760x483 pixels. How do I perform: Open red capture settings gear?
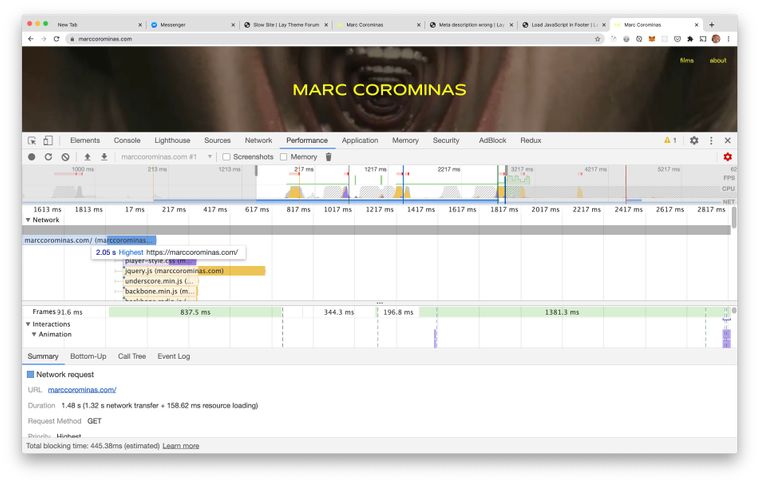pos(727,157)
